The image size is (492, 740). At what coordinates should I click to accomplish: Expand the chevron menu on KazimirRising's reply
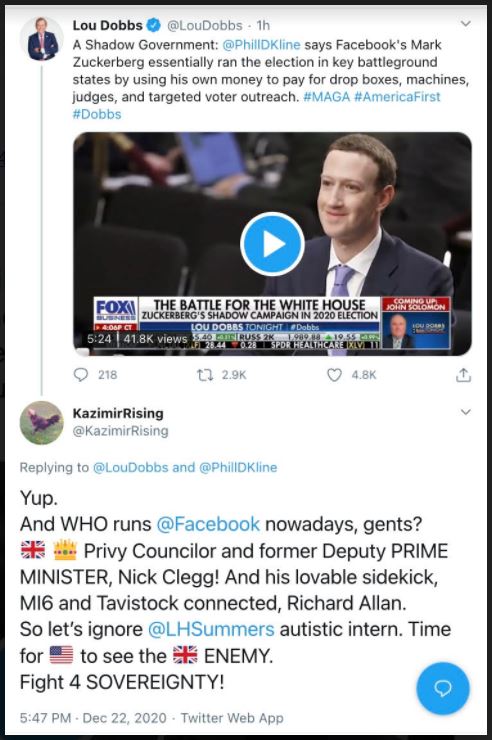(x=466, y=412)
